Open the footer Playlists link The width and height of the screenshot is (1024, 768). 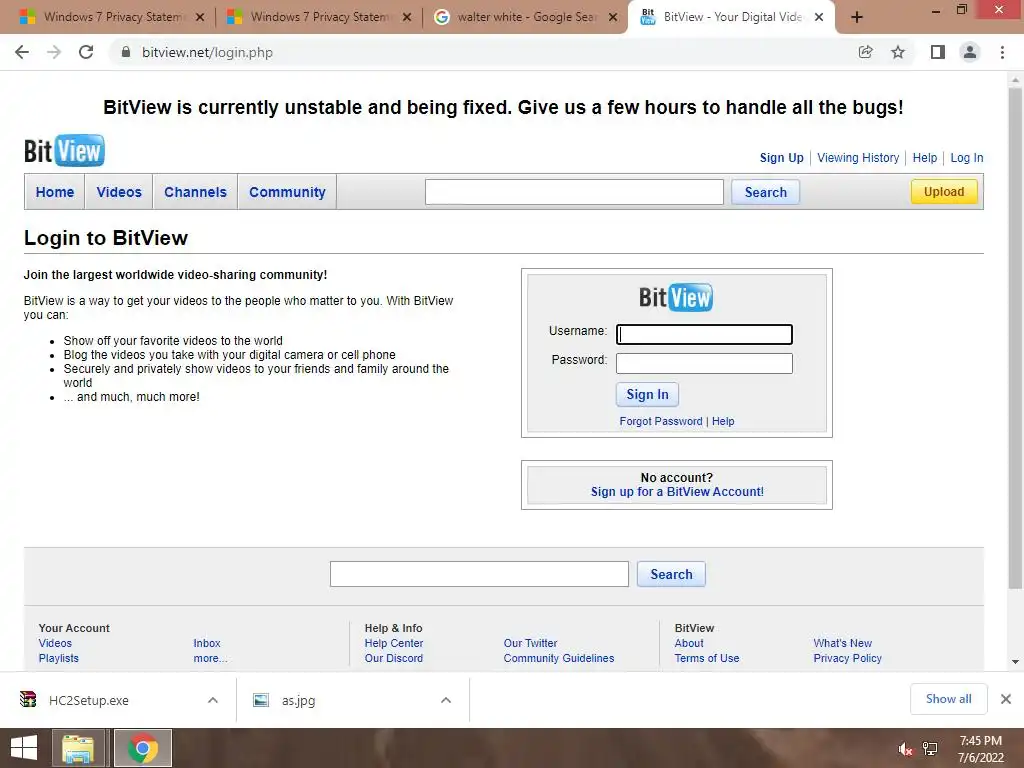click(59, 658)
